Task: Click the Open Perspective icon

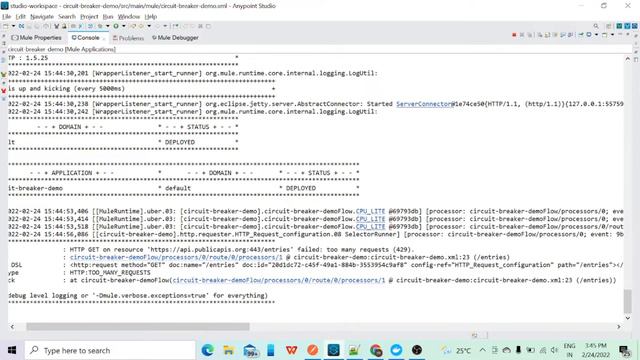Action: tap(609, 26)
